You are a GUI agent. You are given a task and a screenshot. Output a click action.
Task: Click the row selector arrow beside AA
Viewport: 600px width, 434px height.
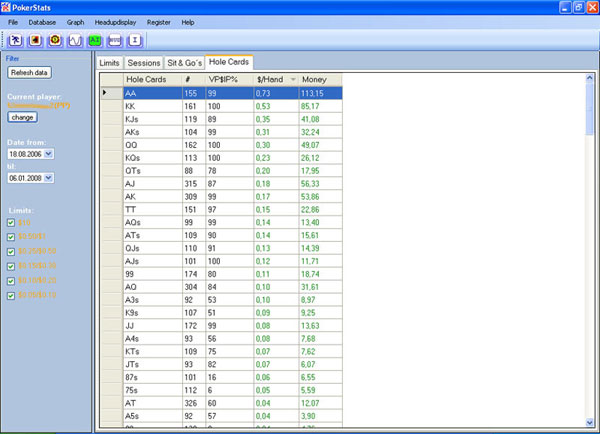tap(104, 93)
